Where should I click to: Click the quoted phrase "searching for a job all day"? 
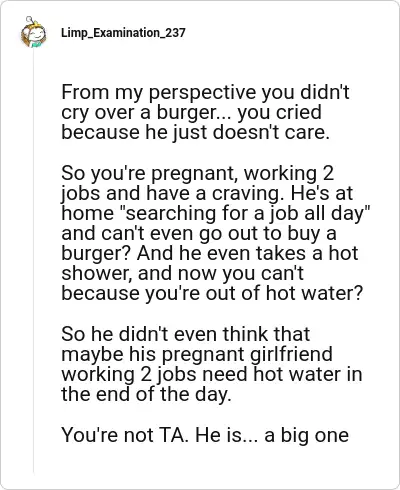pos(243,213)
